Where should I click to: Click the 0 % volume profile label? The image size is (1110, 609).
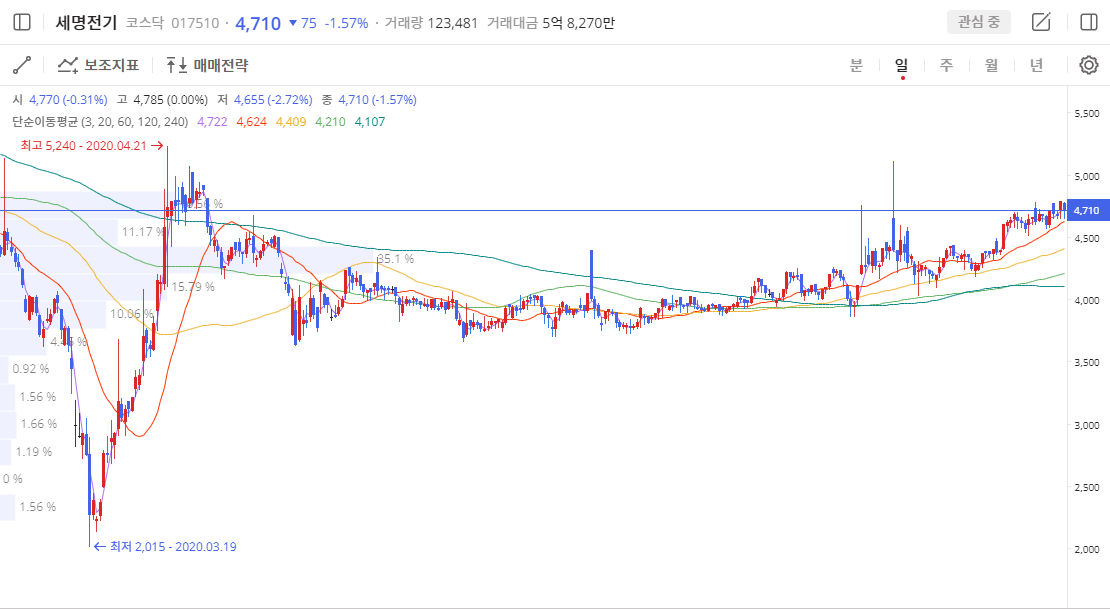[x=13, y=479]
